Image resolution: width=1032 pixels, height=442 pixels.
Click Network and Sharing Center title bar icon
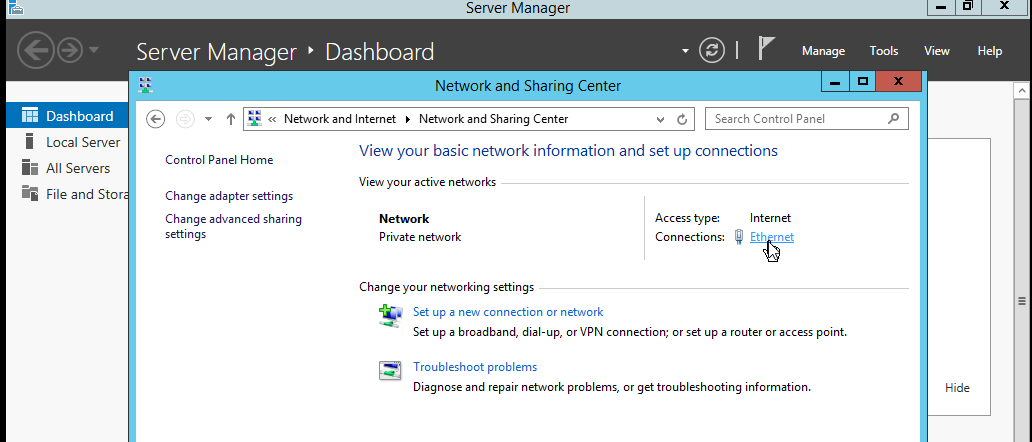click(146, 84)
